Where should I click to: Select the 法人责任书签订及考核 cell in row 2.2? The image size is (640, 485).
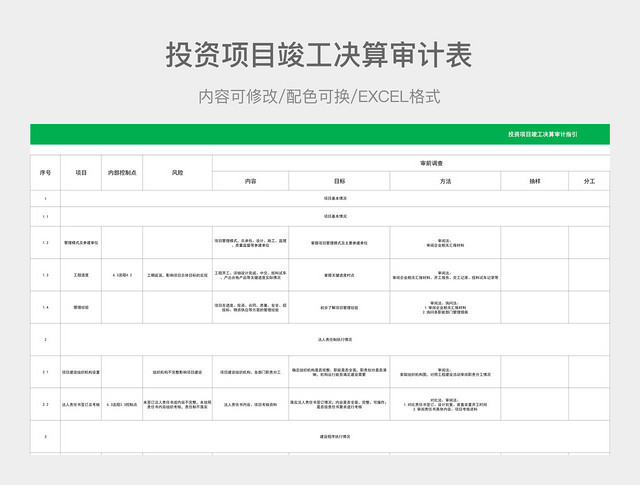click(81, 404)
